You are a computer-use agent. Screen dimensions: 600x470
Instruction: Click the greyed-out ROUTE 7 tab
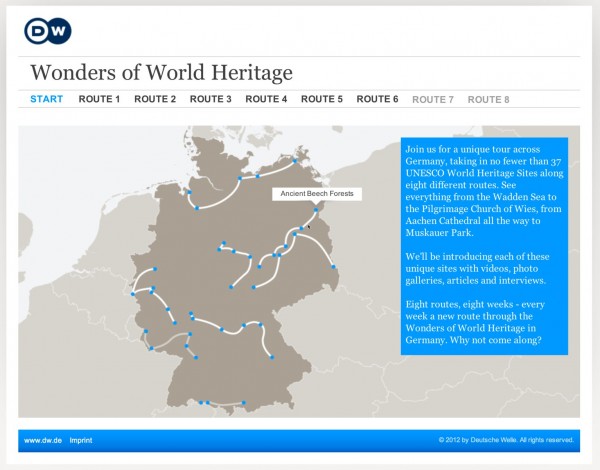click(433, 99)
